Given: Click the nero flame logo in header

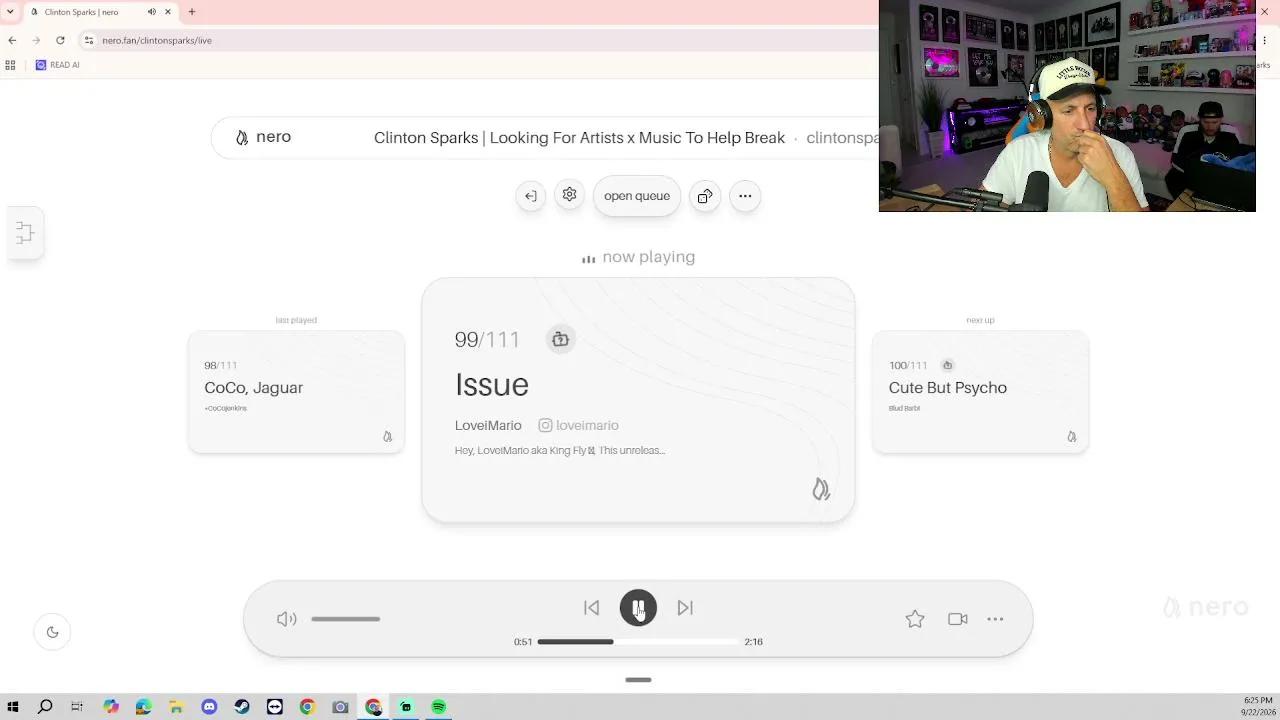Looking at the screenshot, I should click(242, 138).
